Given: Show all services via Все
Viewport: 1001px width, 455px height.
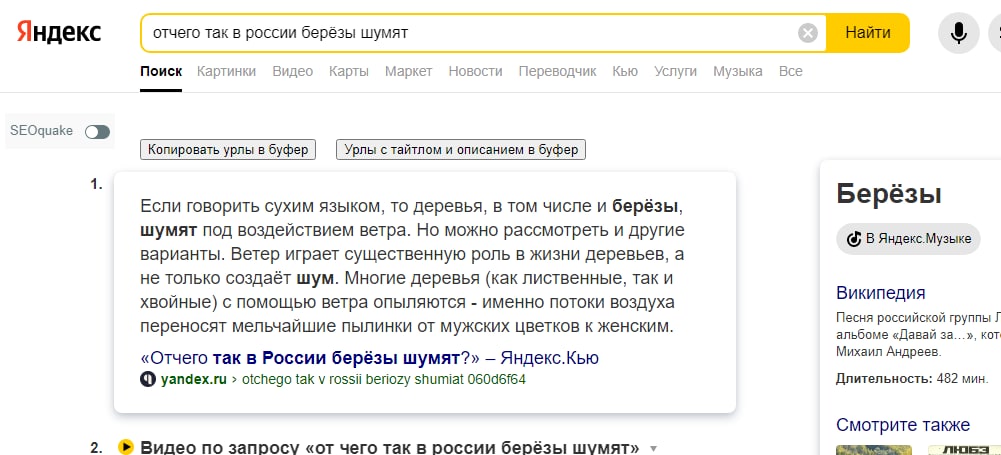Looking at the screenshot, I should pos(790,71).
